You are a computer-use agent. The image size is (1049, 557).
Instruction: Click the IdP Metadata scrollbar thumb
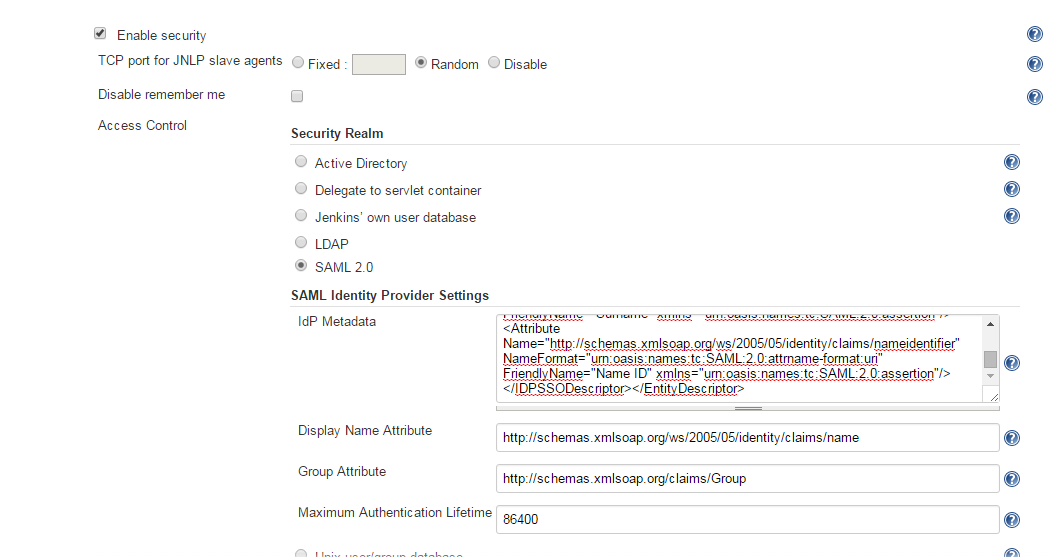990,360
